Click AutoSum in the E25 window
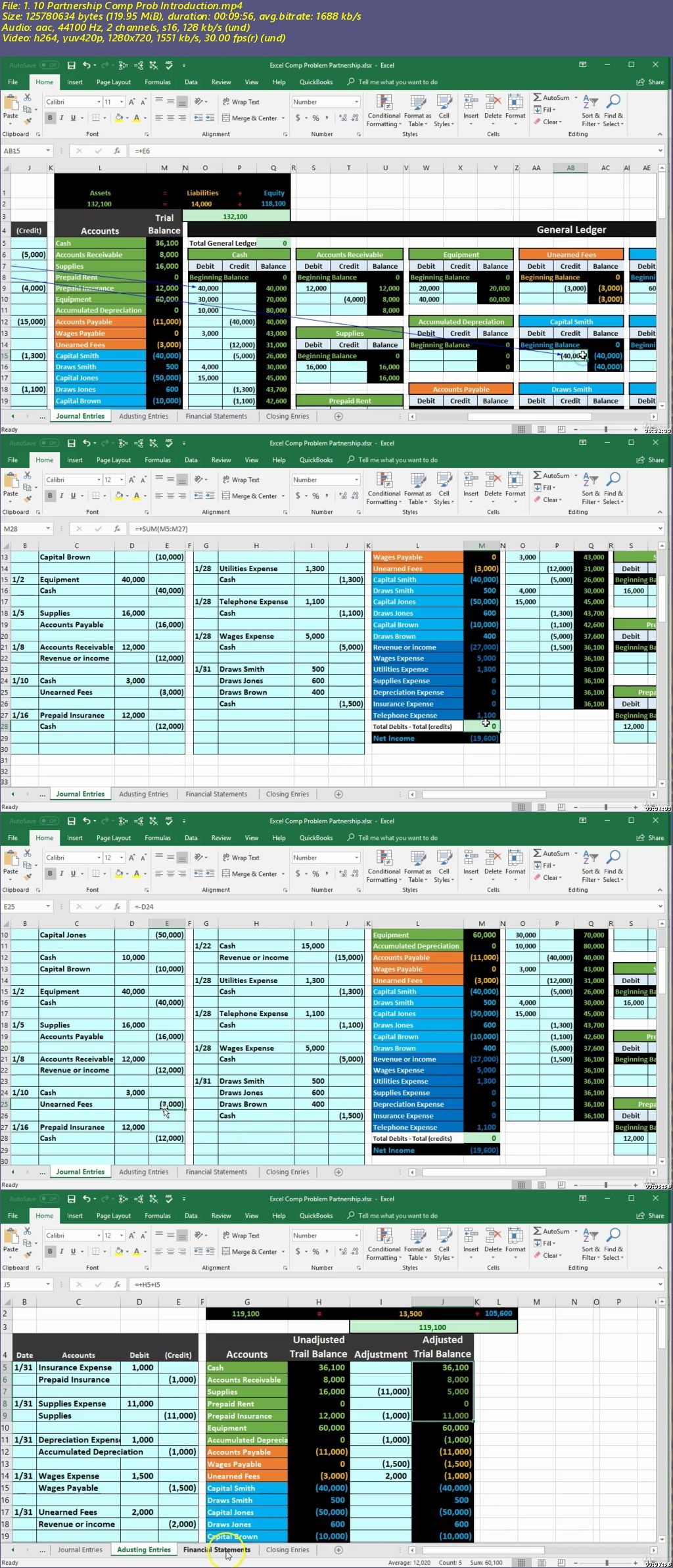This screenshot has height=1568, width=673. coord(552,853)
